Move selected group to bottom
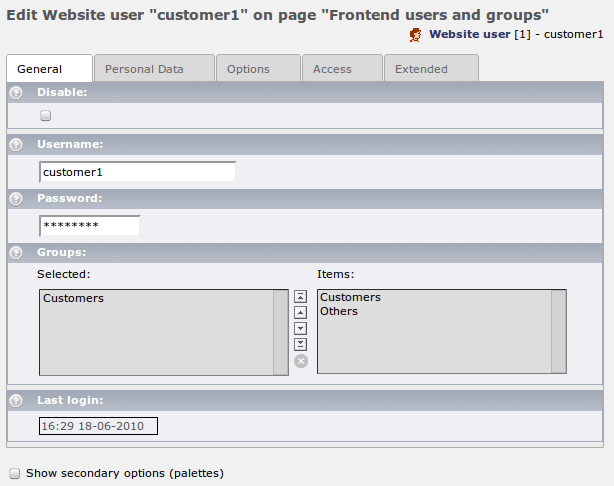Screen dimensions: 614x486 pyautogui.click(x=300, y=344)
